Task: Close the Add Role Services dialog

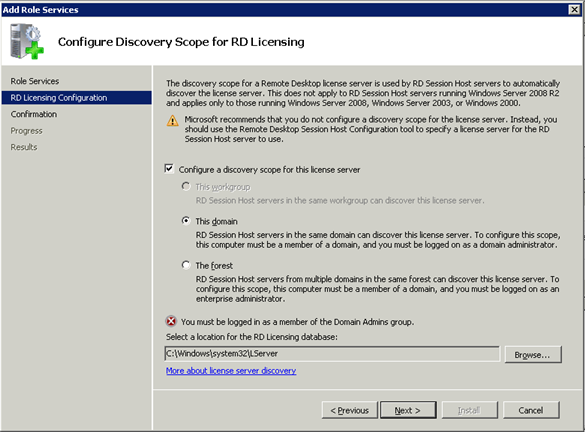Action: [x=574, y=9]
